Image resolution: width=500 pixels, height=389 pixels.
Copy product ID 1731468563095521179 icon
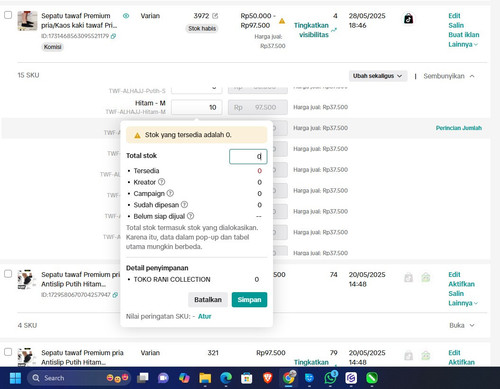click(x=113, y=36)
